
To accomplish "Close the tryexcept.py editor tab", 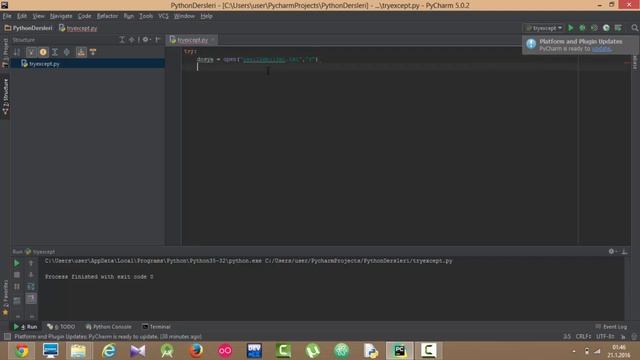I will click(x=213, y=40).
